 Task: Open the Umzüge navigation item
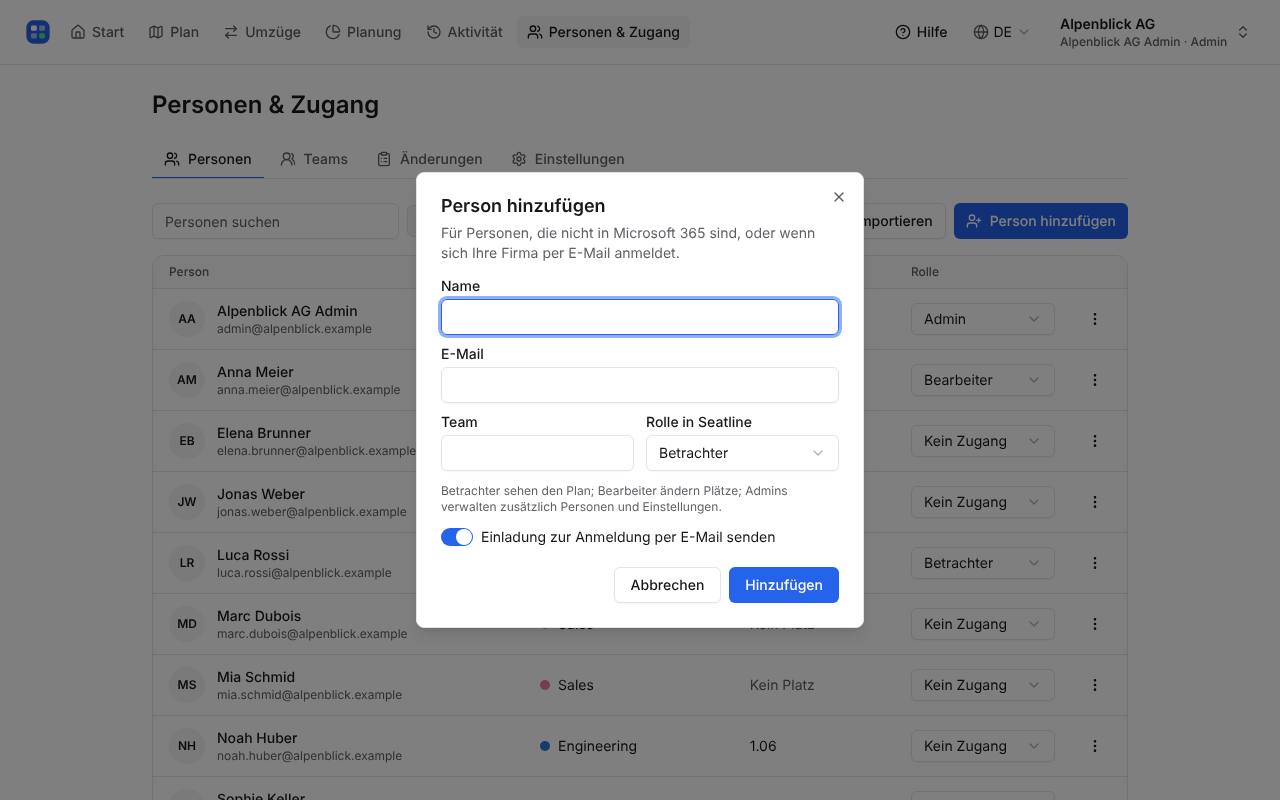pos(262,32)
